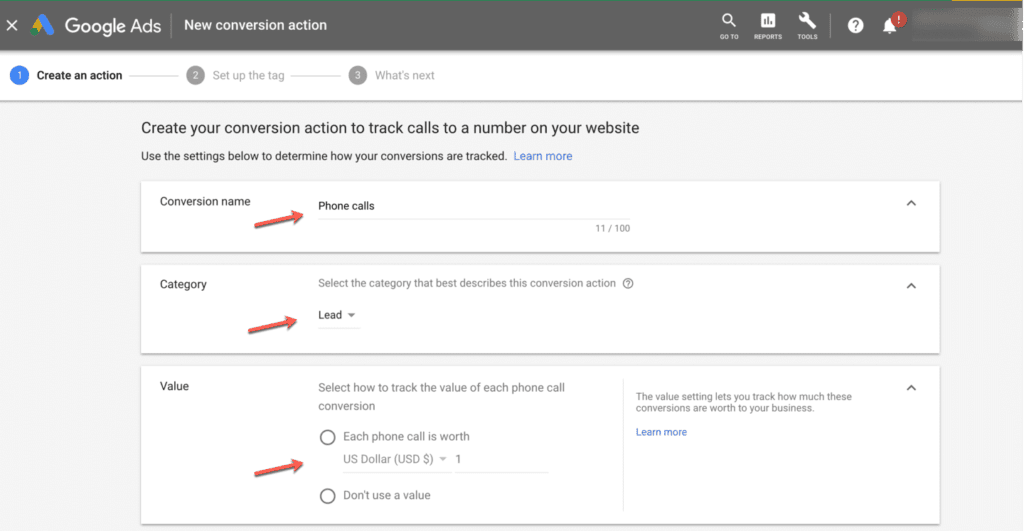
Task: Open the Tools wrench icon
Action: pyautogui.click(x=807, y=24)
